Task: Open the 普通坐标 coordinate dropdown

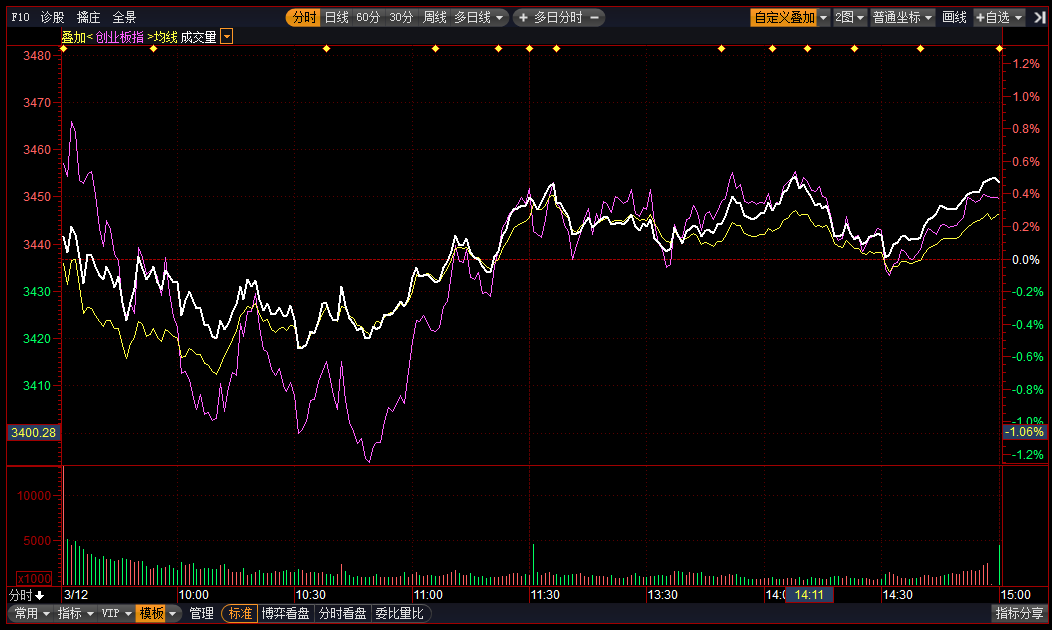Action: [x=902, y=17]
